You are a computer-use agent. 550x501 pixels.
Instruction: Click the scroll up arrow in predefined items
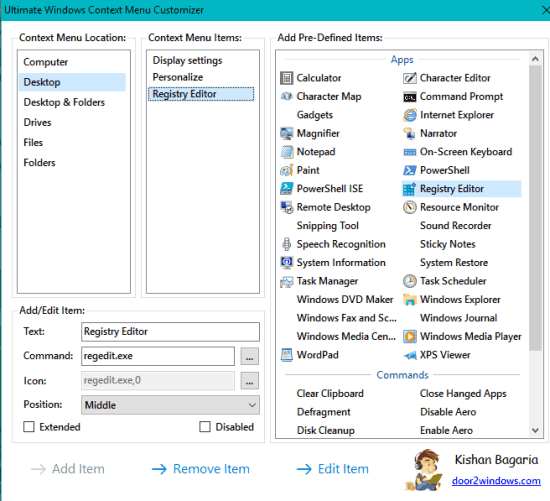535,59
